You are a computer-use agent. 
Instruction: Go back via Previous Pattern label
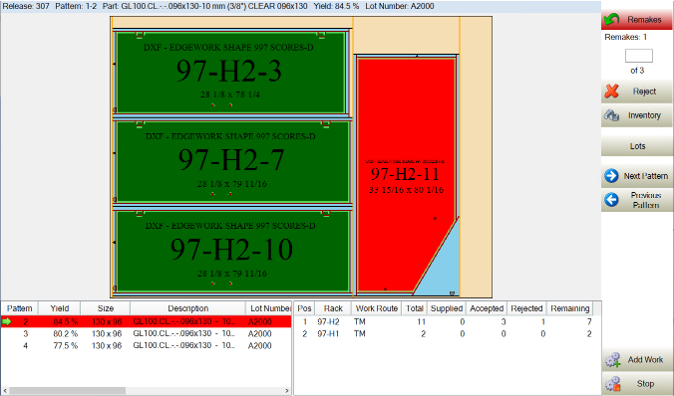(646, 200)
